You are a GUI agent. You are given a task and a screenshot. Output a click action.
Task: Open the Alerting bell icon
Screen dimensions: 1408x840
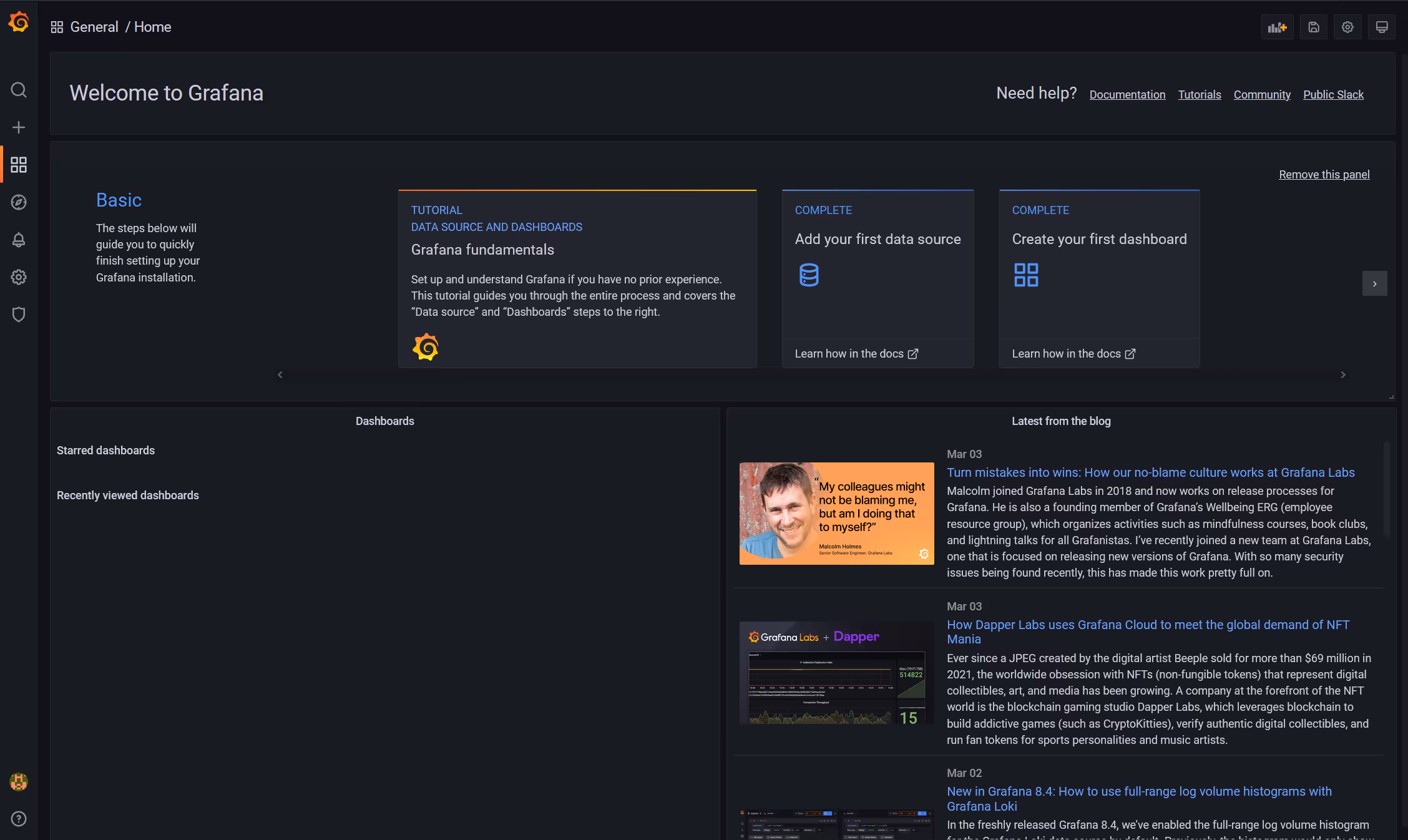[x=19, y=240]
